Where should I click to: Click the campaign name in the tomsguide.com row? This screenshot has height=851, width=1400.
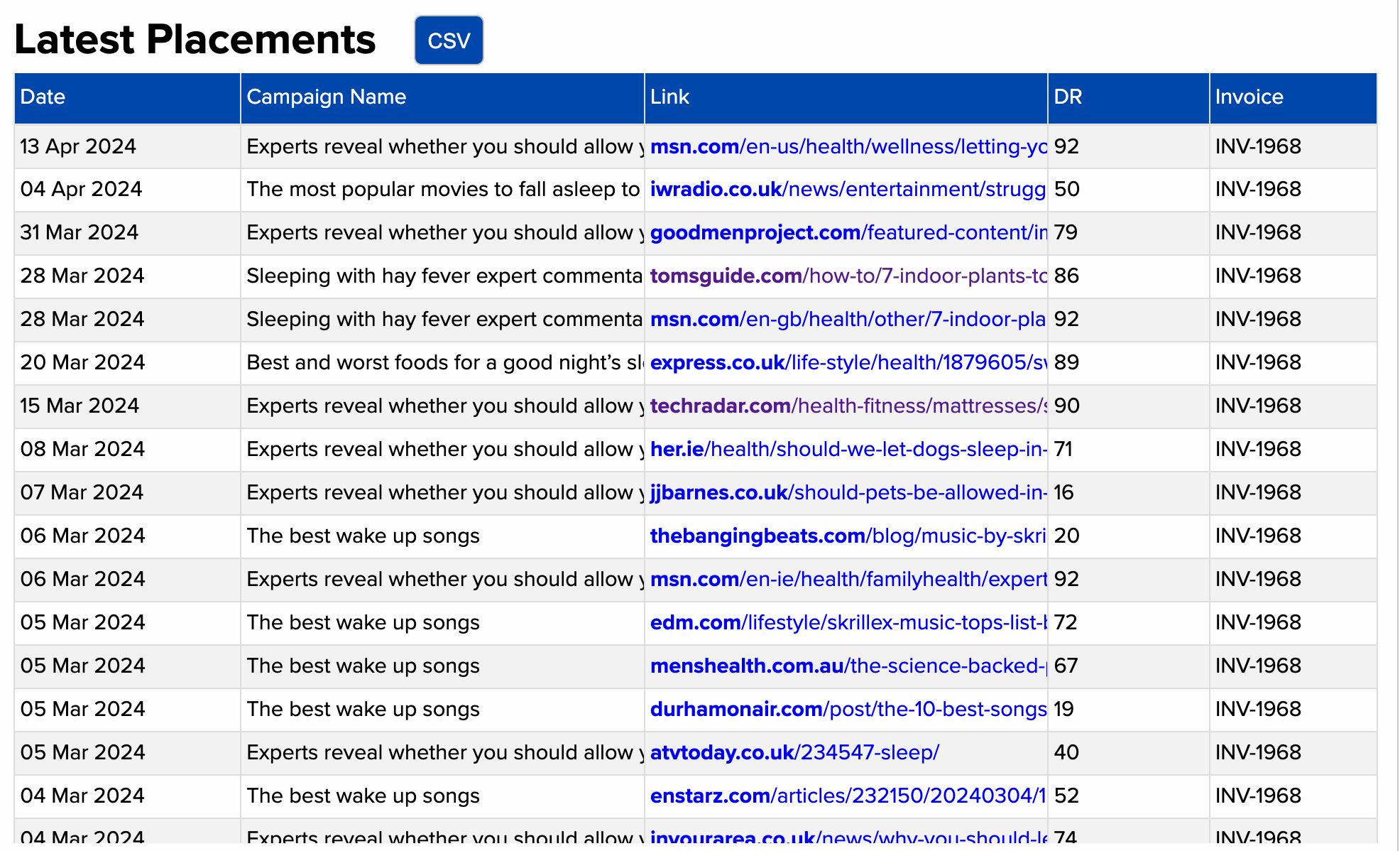tap(444, 276)
